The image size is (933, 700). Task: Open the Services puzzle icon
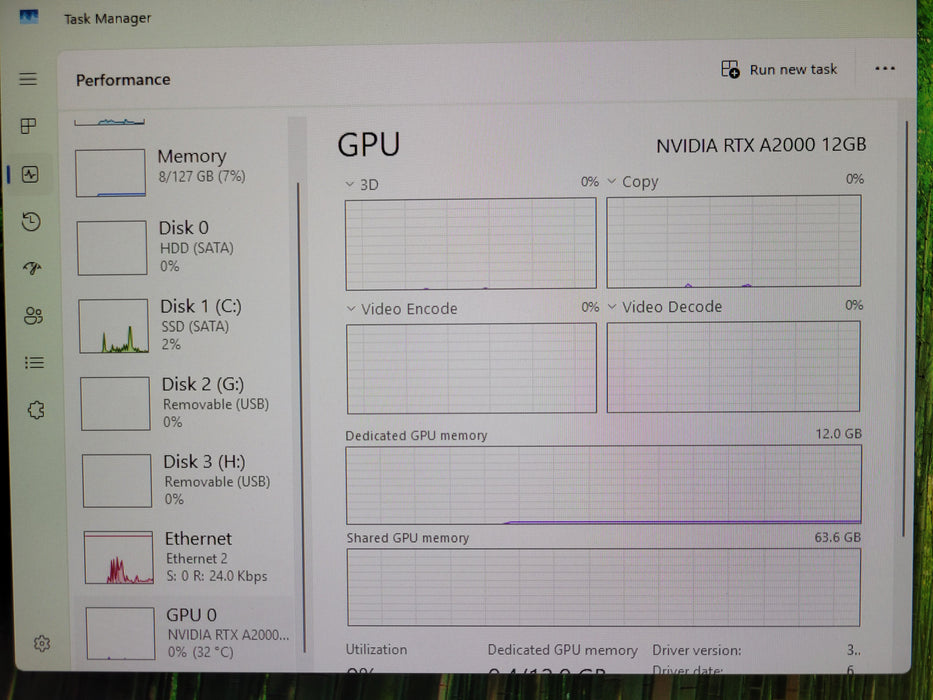point(36,410)
